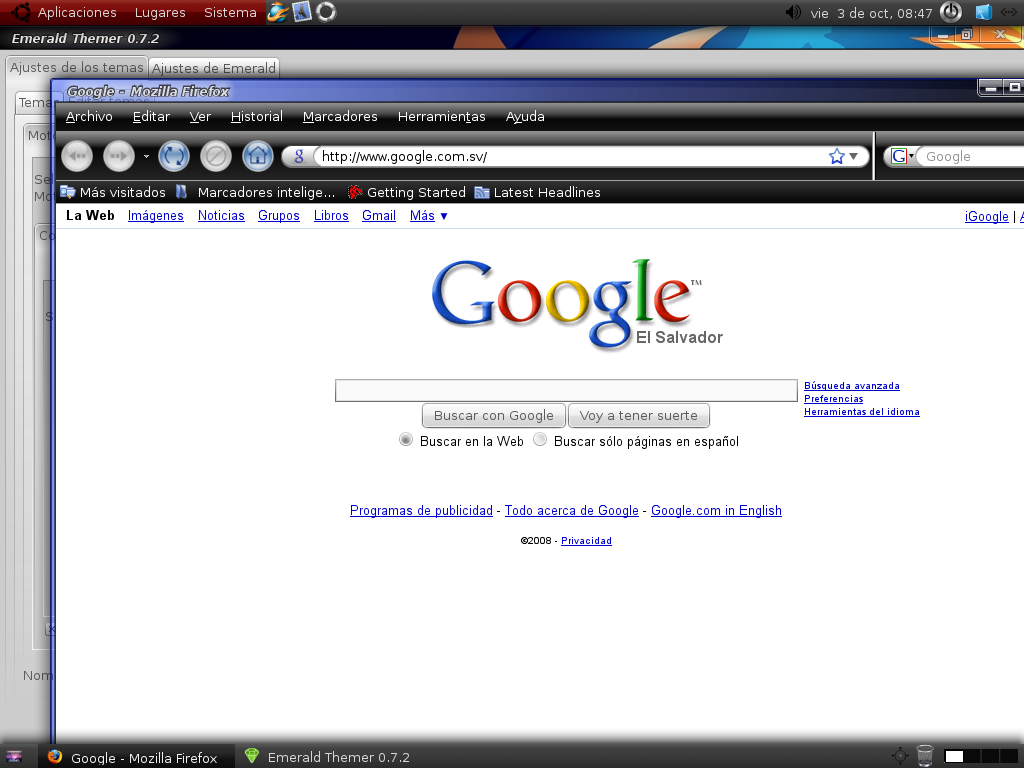Open Marcadores inteligentes bookmark folder
Screen dimensions: 1024x768
coord(256,193)
